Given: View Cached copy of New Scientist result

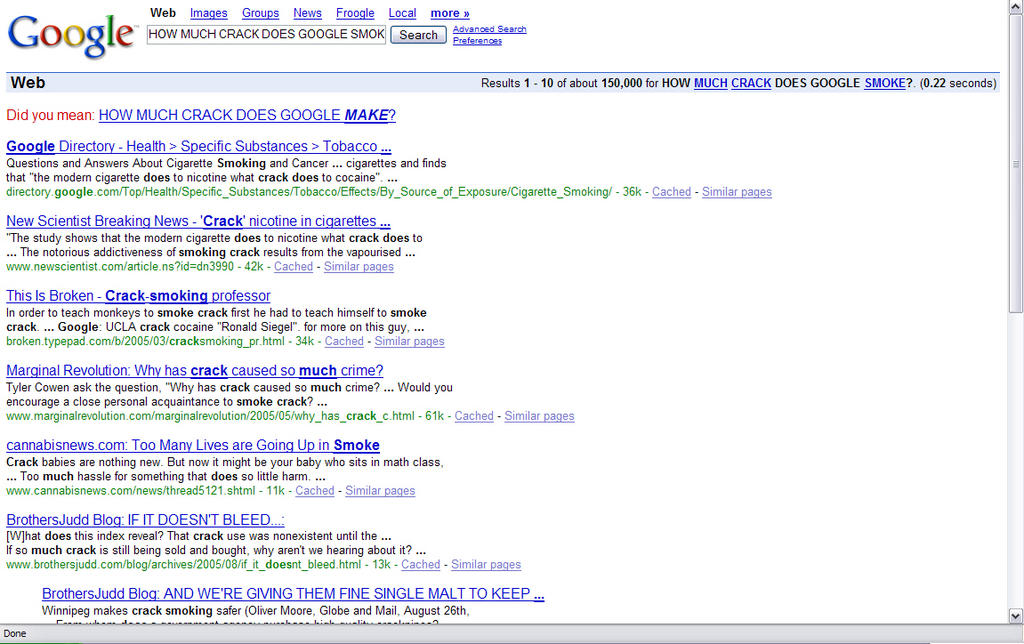Looking at the screenshot, I should [293, 266].
